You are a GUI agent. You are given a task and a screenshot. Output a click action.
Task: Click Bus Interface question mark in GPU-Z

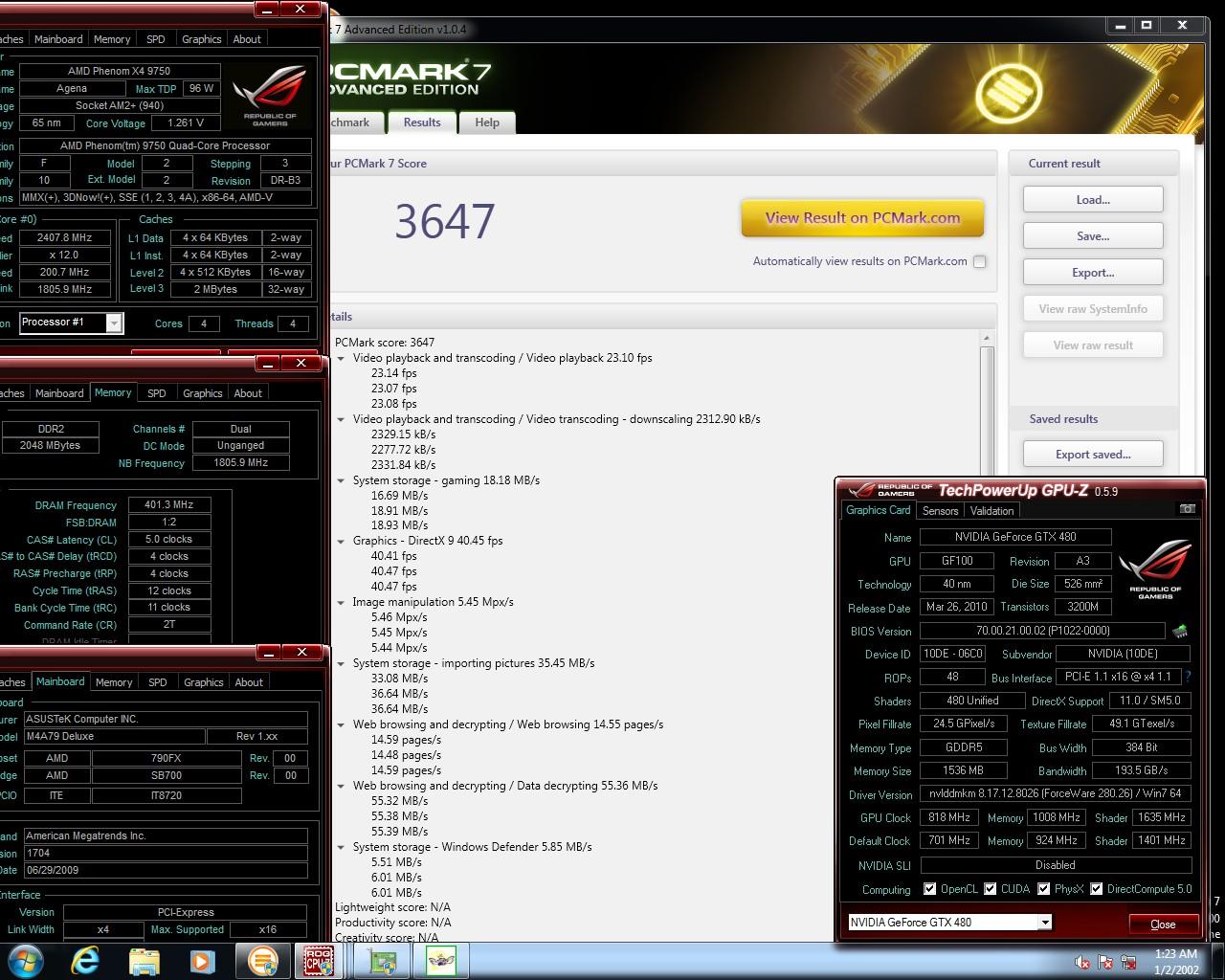(x=1188, y=677)
